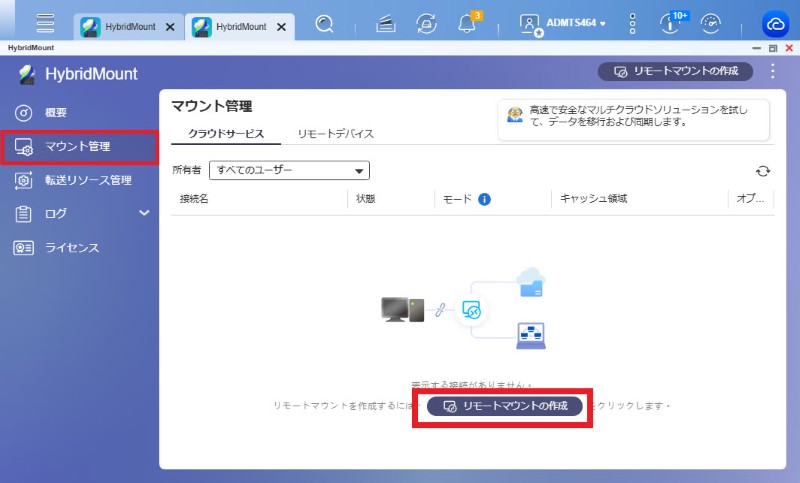Click the refresh icon in mount list
Image resolution: width=800 pixels, height=483 pixels.
point(762,171)
